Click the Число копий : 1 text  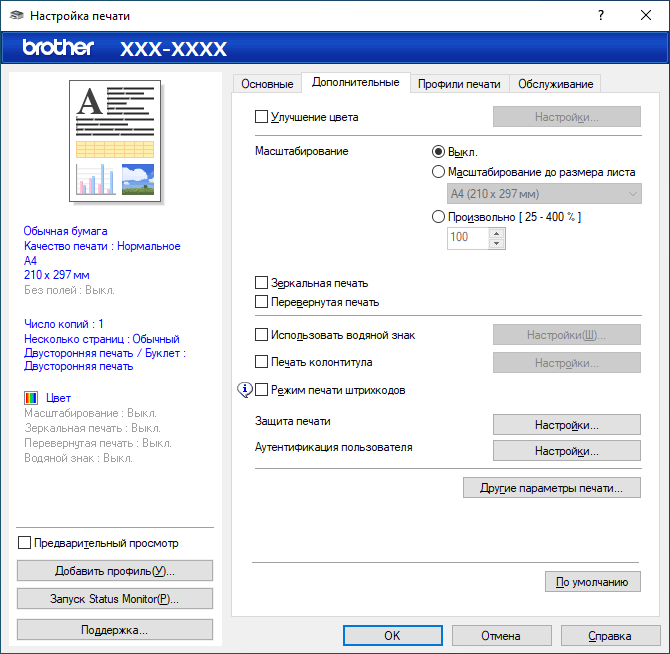click(x=64, y=324)
